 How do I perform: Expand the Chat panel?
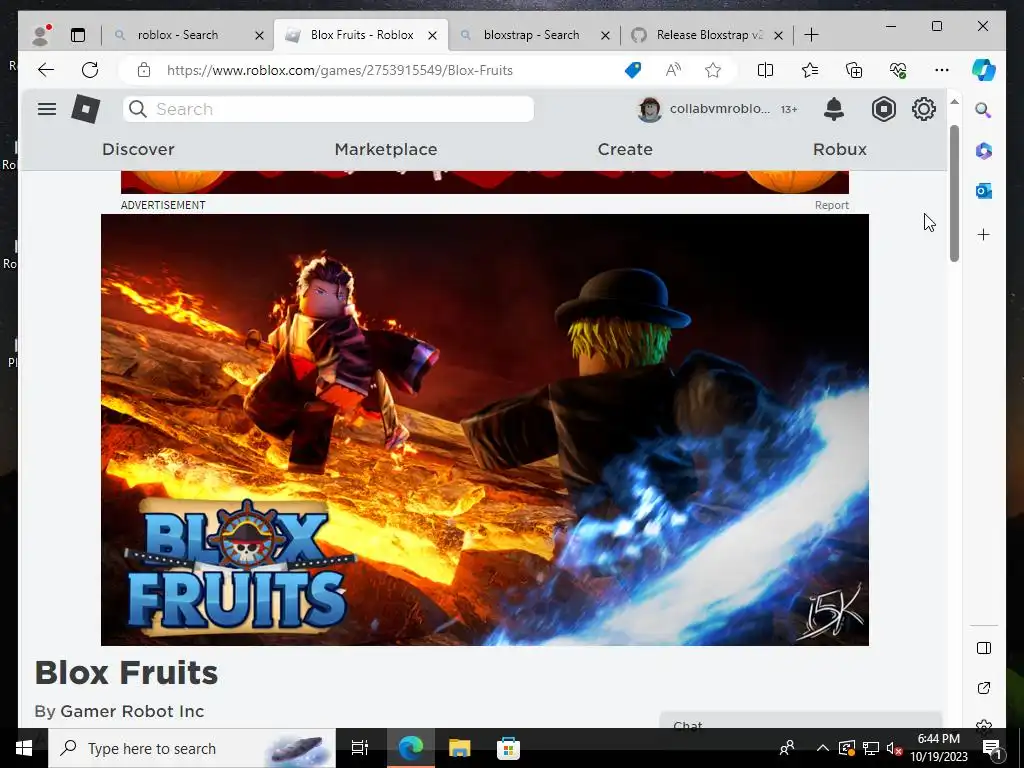[x=801, y=721]
